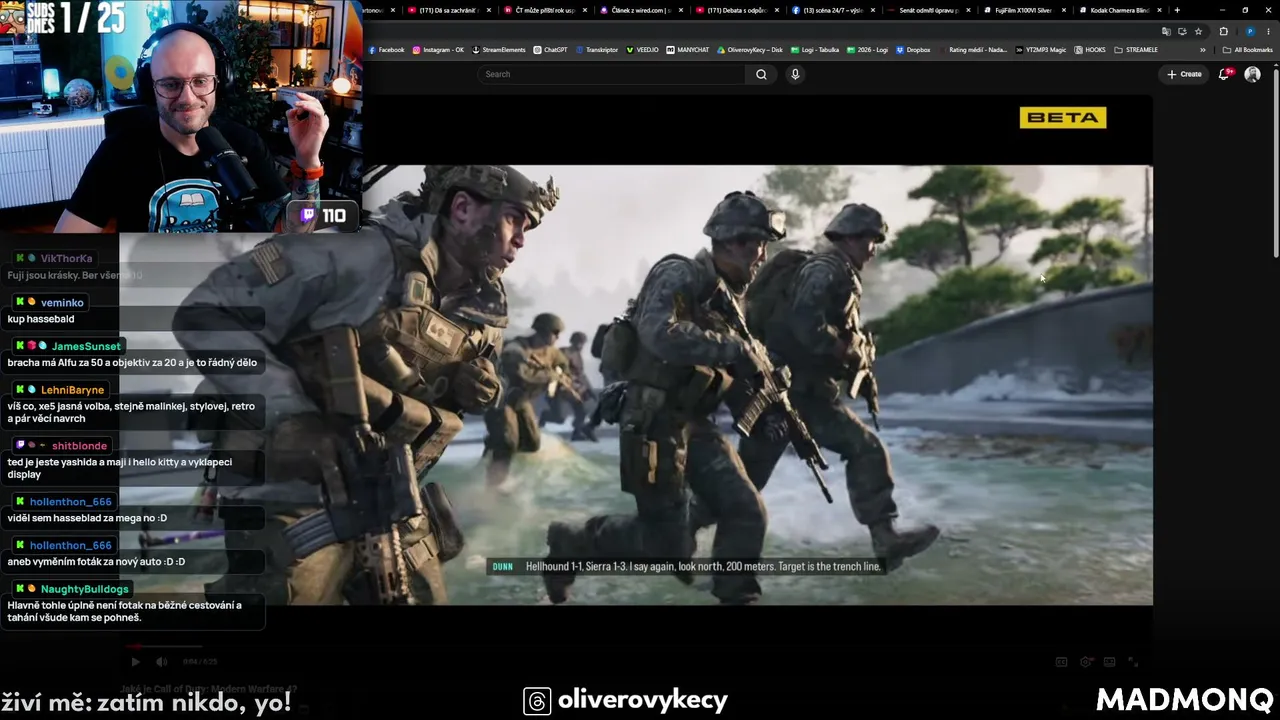Viewport: 1280px width, 720px height.
Task: Open the All Bookmarks folder
Action: point(1248,50)
